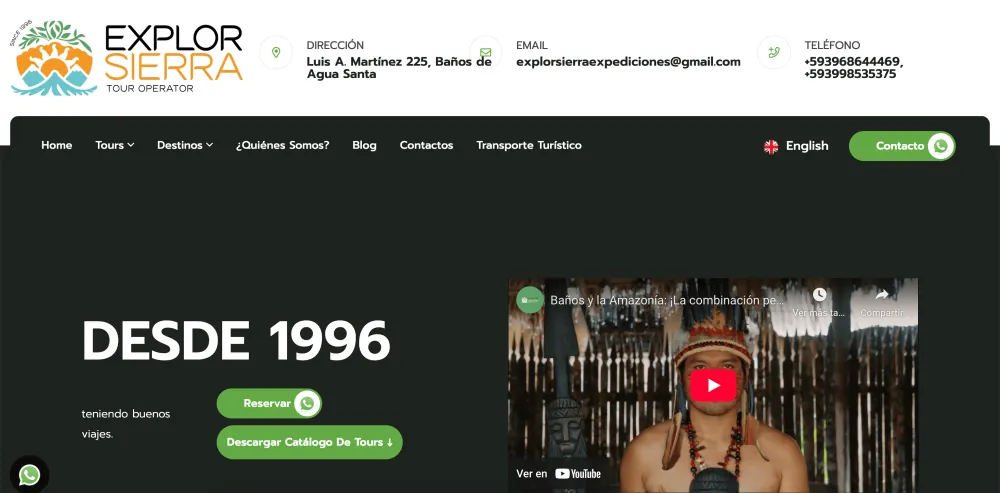Go to the Home menu item
Image resolution: width=1000 pixels, height=493 pixels.
pos(57,145)
